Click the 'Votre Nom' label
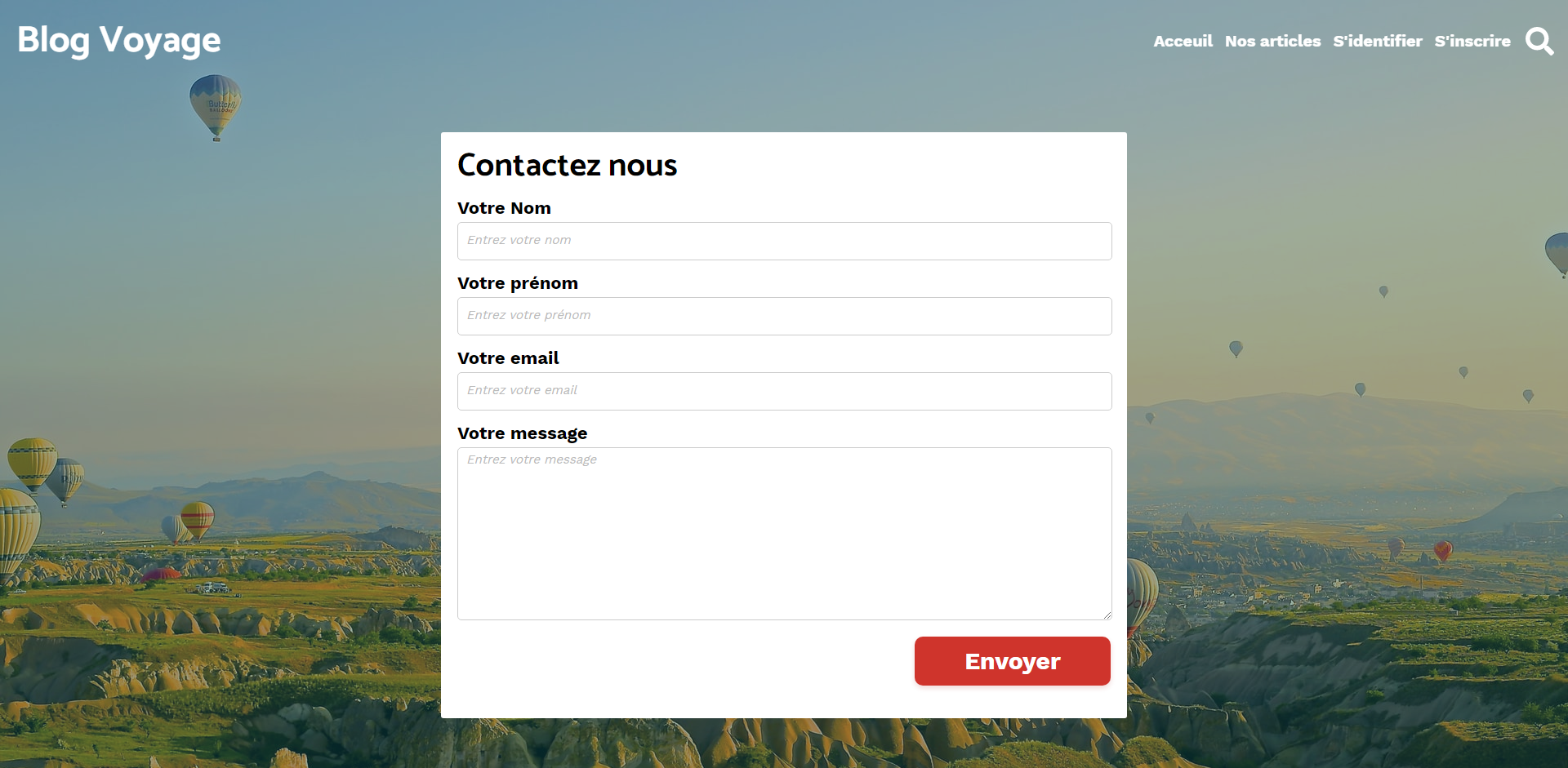 [x=504, y=208]
